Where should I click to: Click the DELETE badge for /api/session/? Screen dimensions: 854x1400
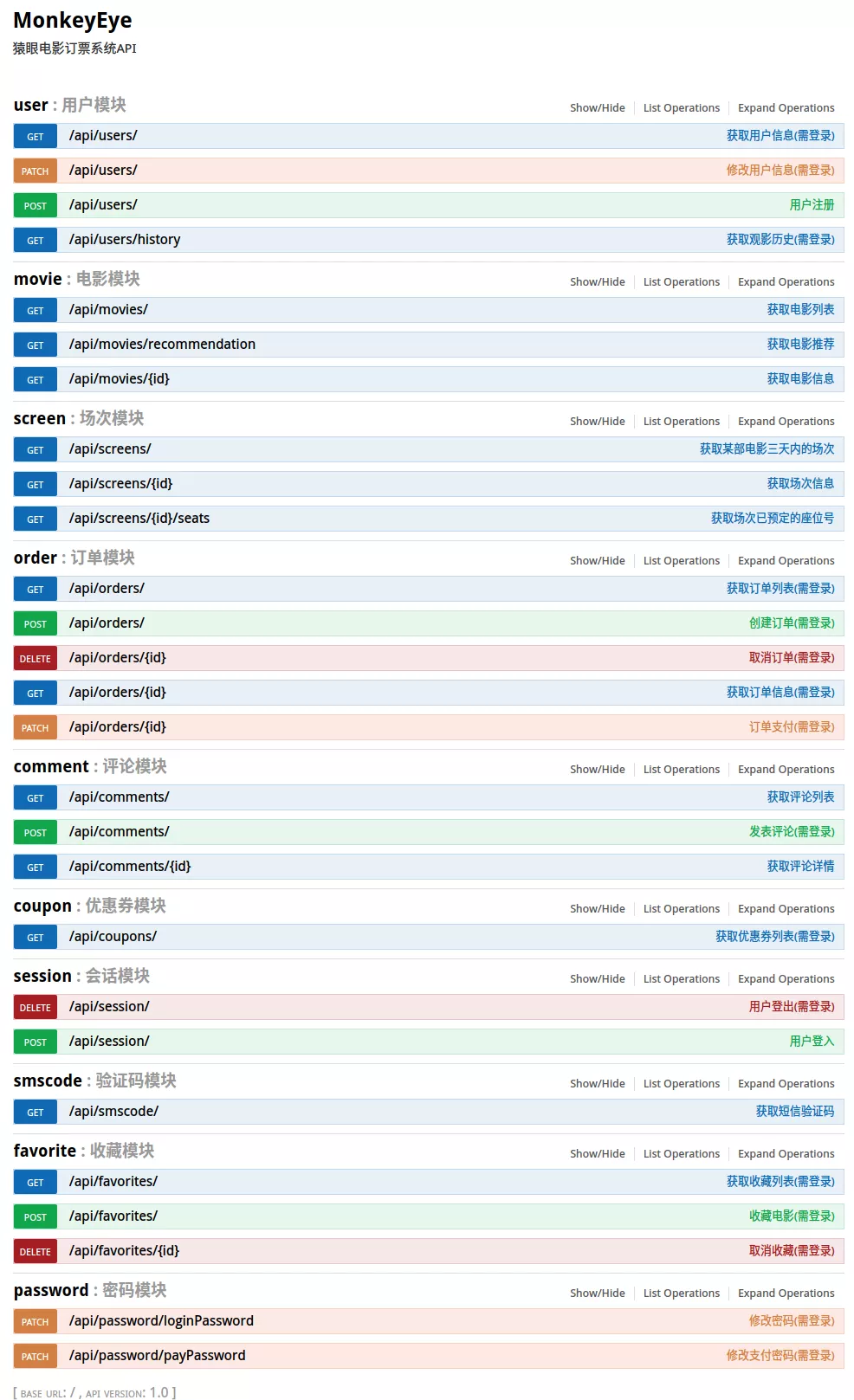[36, 1008]
